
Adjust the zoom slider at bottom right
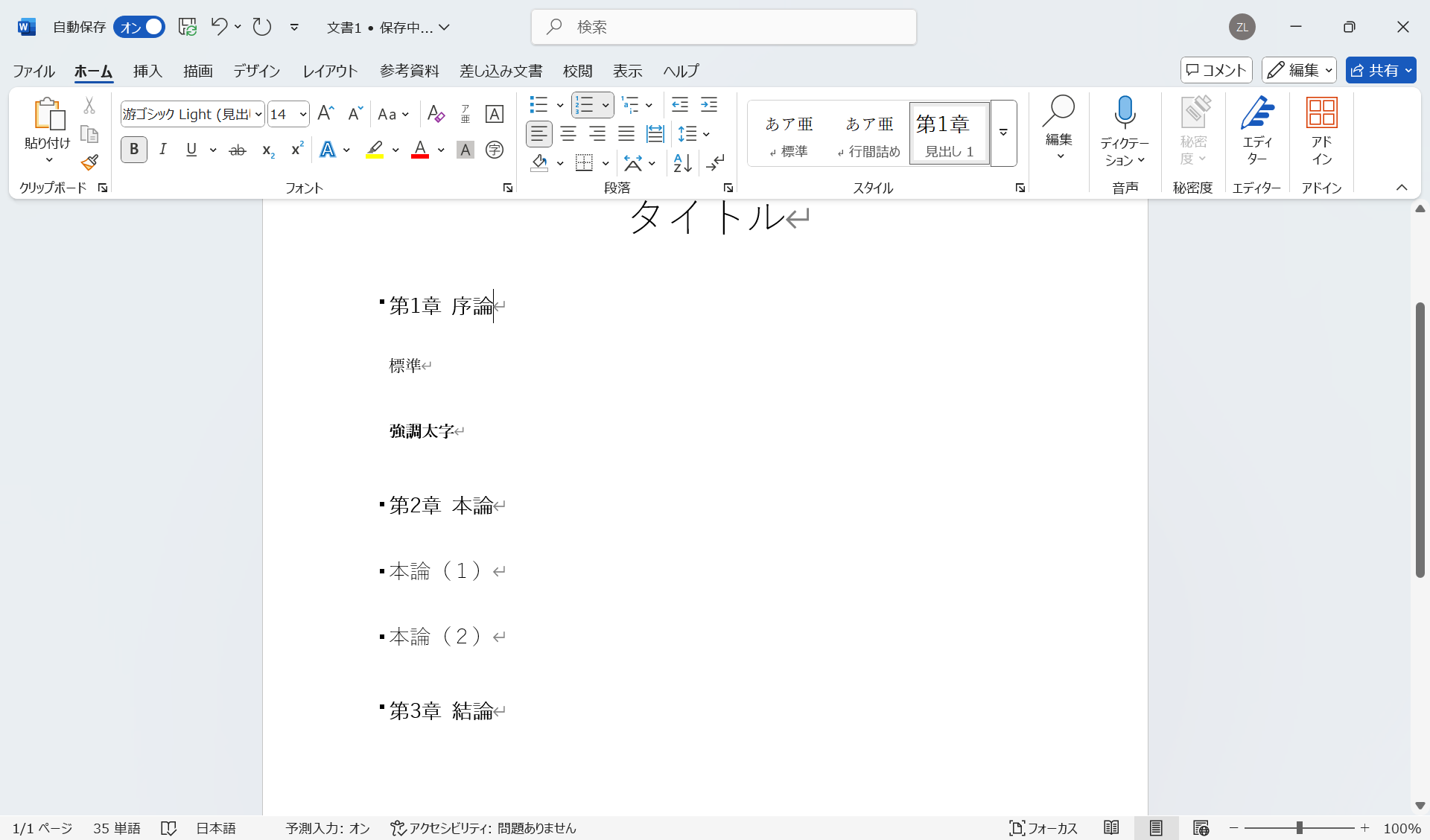click(x=1300, y=827)
